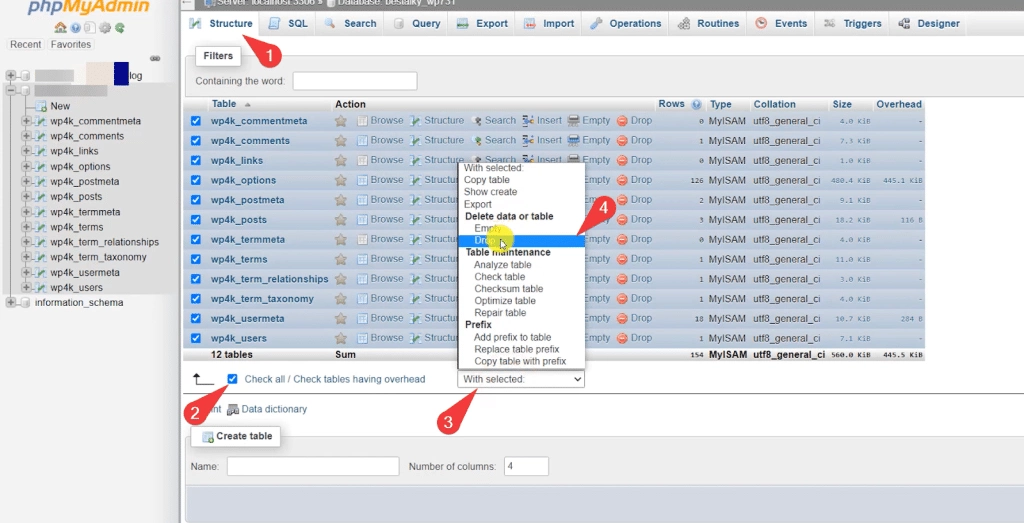
Task: Uncheck wp4k_postmeta table checkbox
Action: point(196,200)
